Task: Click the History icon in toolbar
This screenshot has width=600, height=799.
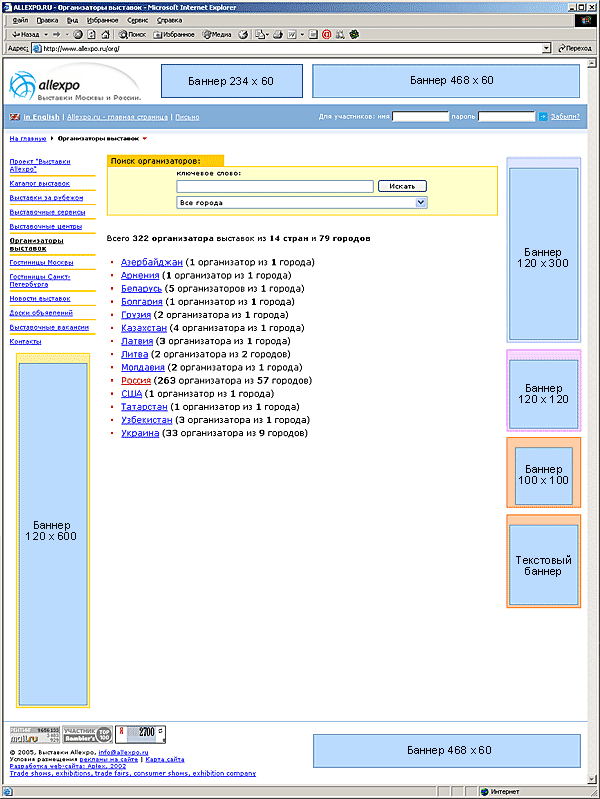Action: pyautogui.click(x=243, y=35)
